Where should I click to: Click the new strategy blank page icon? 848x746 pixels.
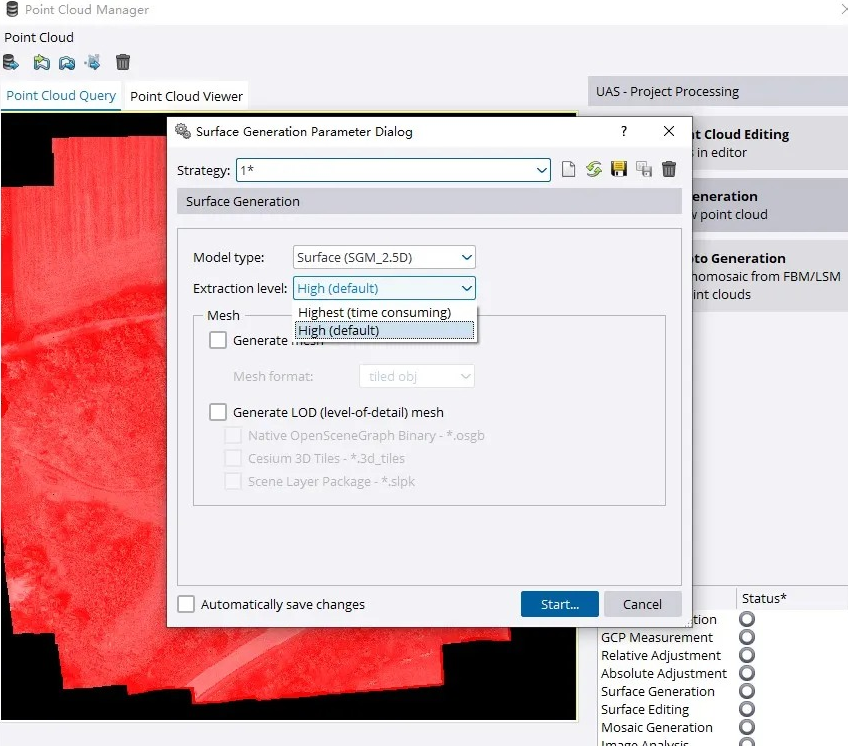[568, 169]
